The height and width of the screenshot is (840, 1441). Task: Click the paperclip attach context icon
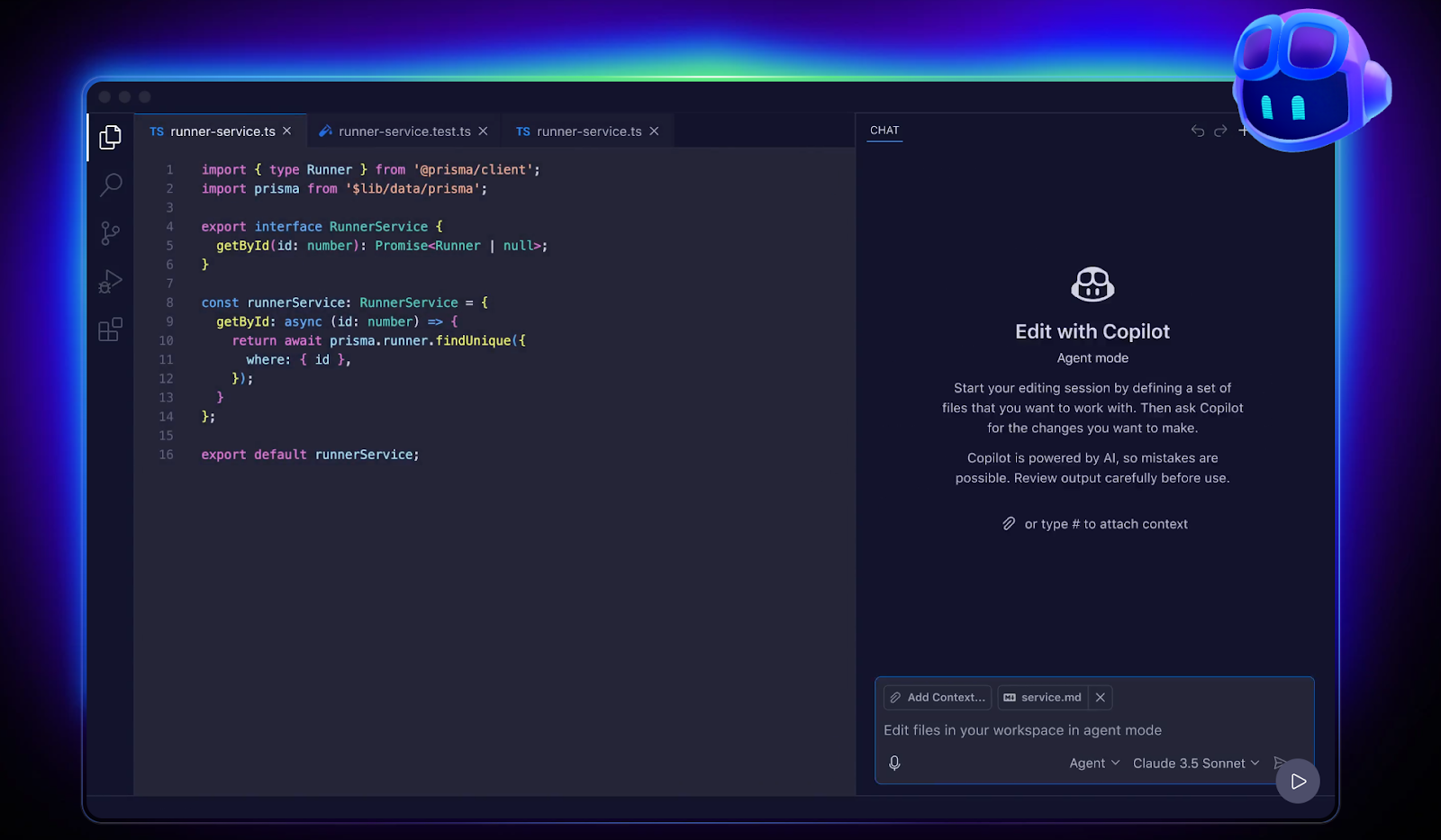[1008, 523]
